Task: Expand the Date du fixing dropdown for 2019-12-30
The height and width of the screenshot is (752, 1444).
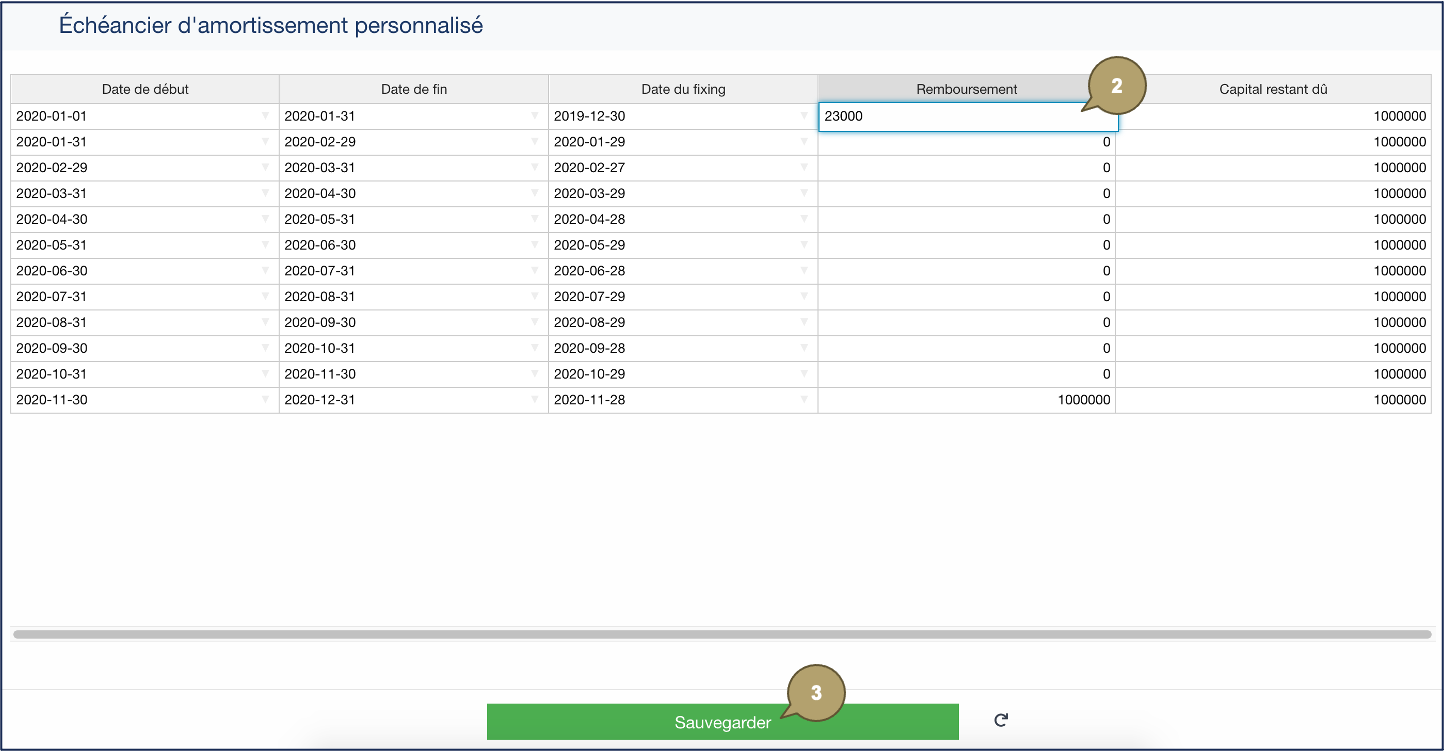Action: pos(806,115)
